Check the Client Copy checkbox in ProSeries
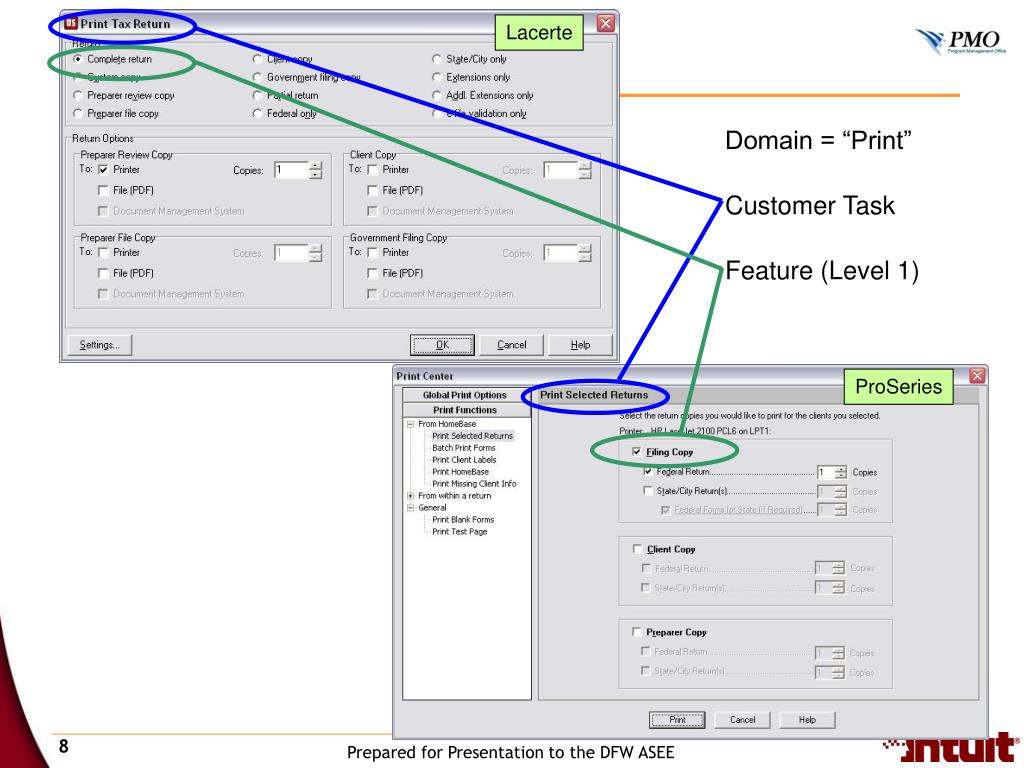The image size is (1024, 768). (637, 549)
